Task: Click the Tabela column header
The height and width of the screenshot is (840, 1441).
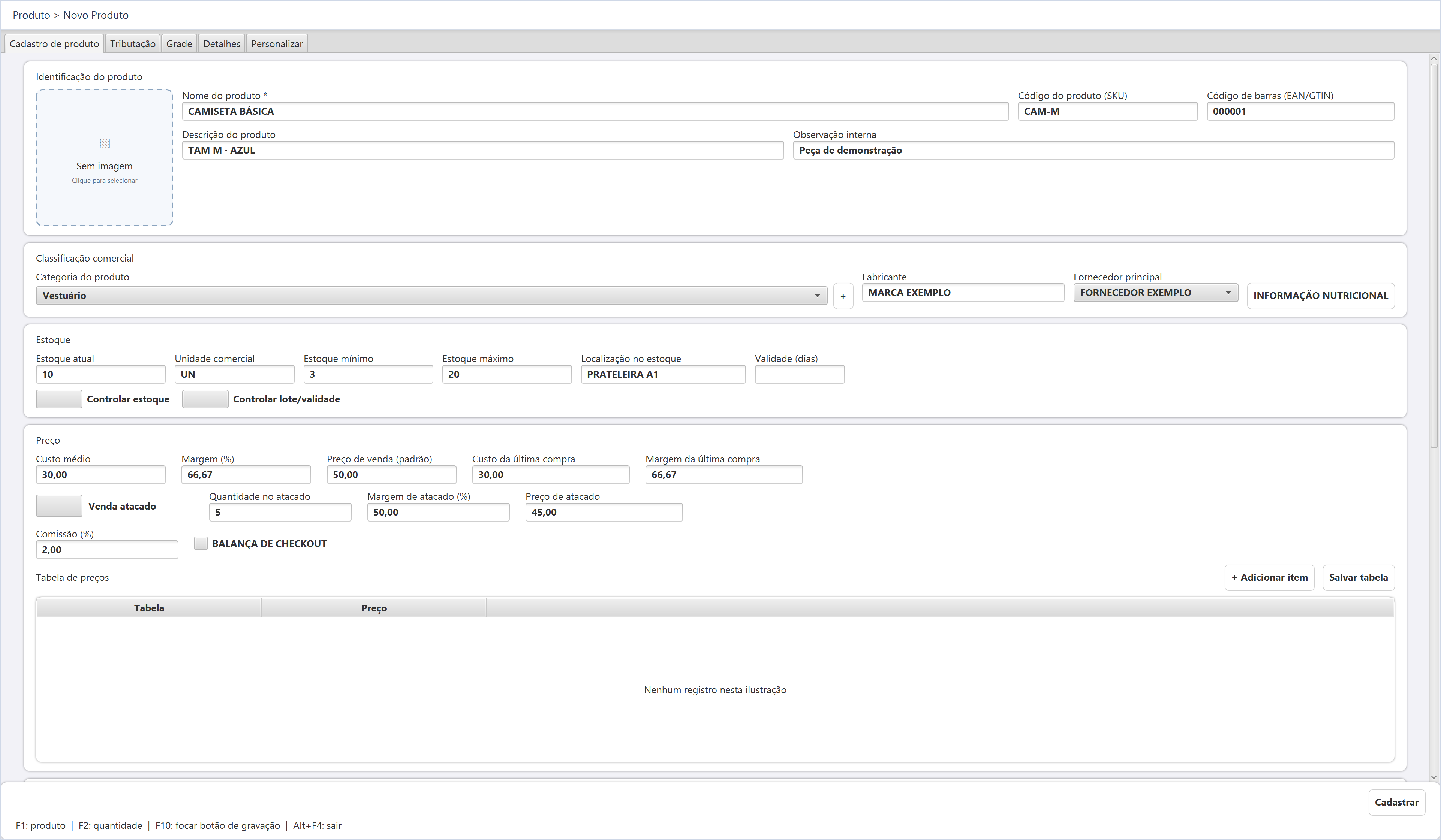Action: 149,608
